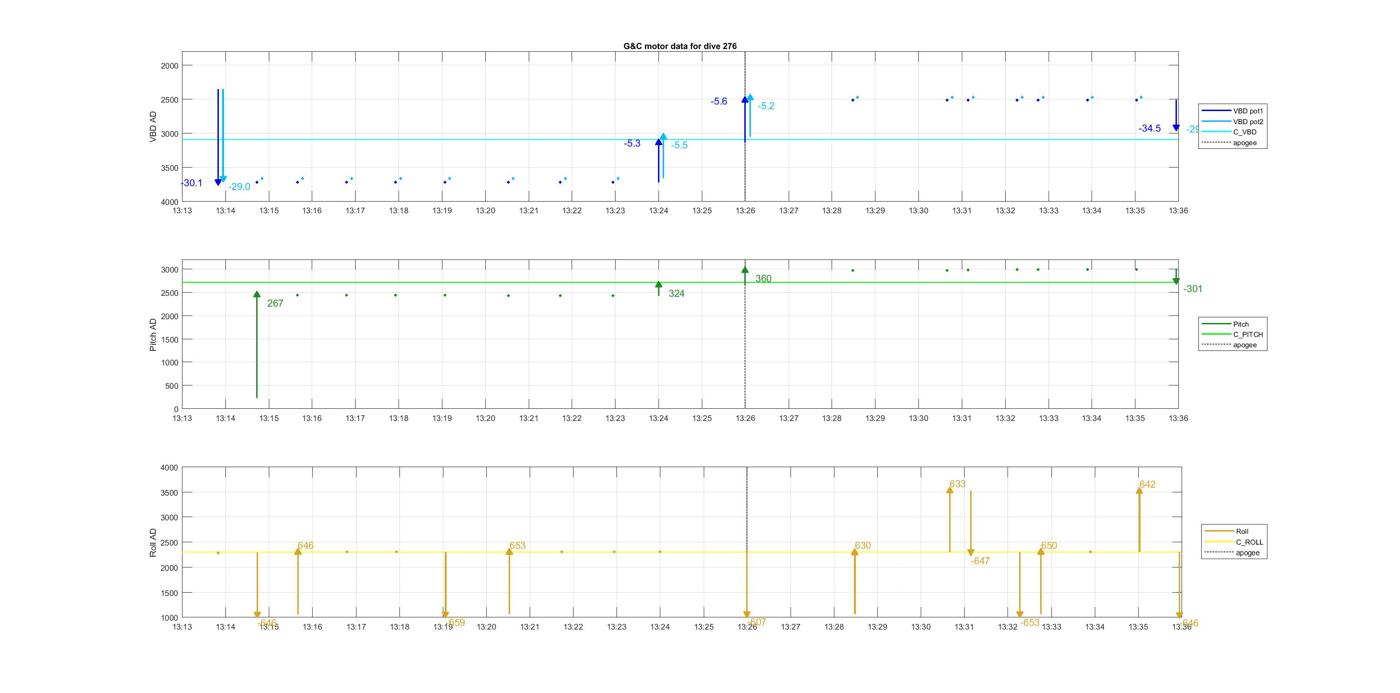Click the '324' pitch data label
Screen dimensions: 1400x693
[677, 294]
